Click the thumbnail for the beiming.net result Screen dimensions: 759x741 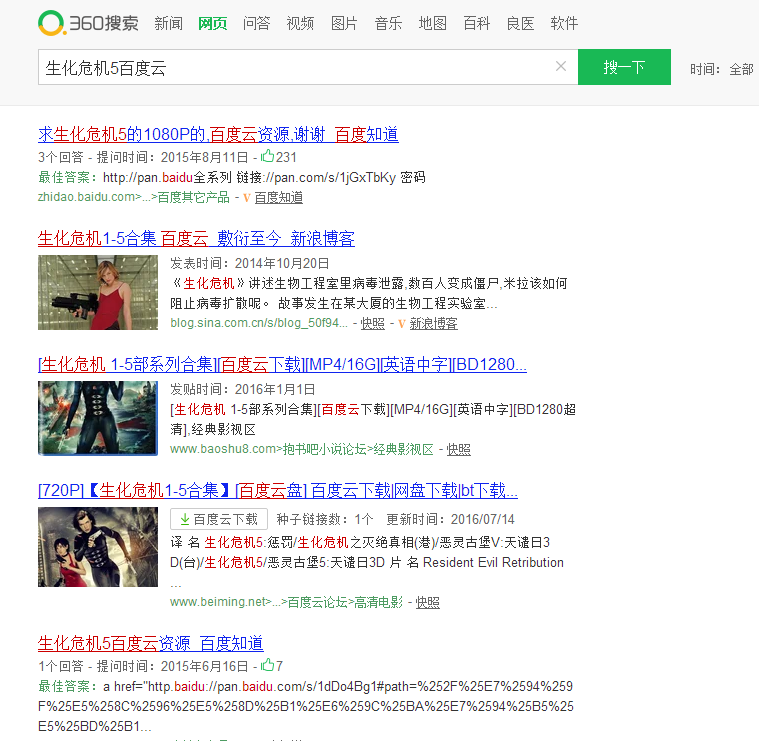tap(98, 547)
